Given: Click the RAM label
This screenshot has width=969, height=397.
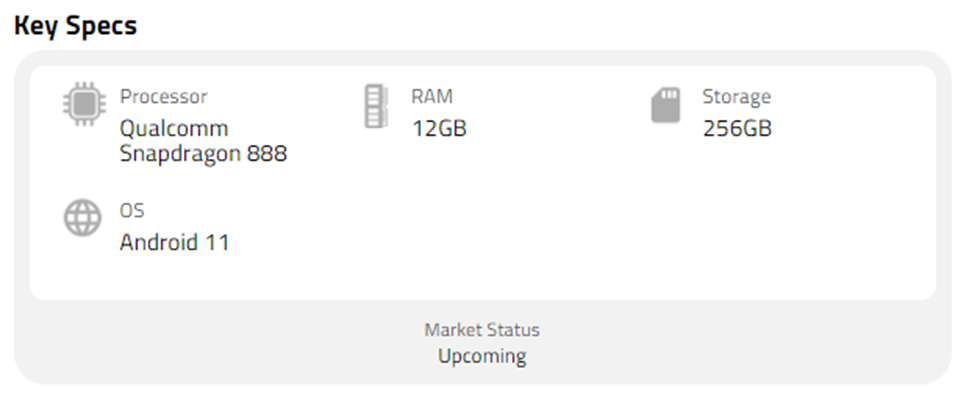Looking at the screenshot, I should [x=432, y=96].
